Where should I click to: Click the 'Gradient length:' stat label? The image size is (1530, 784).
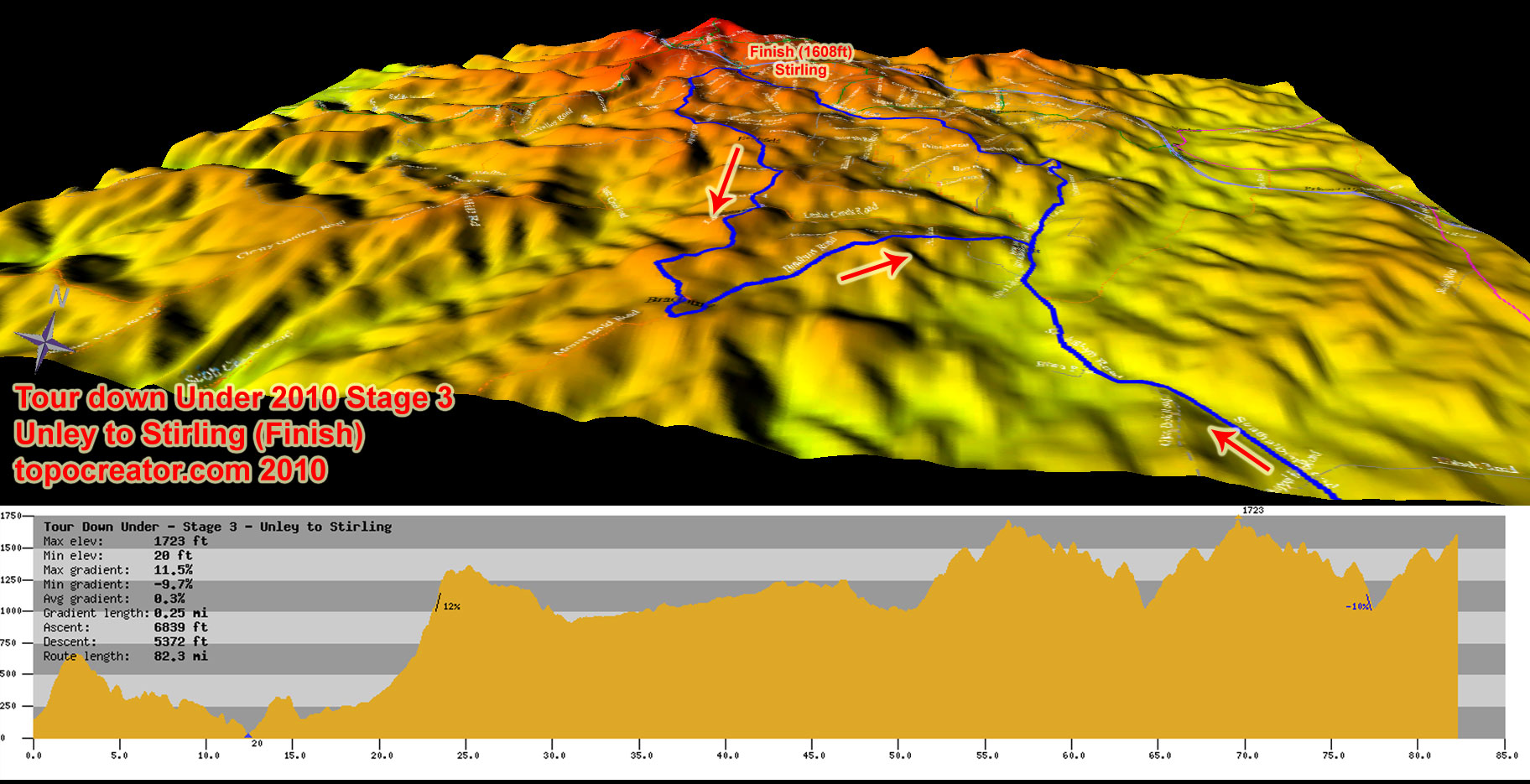click(x=96, y=613)
